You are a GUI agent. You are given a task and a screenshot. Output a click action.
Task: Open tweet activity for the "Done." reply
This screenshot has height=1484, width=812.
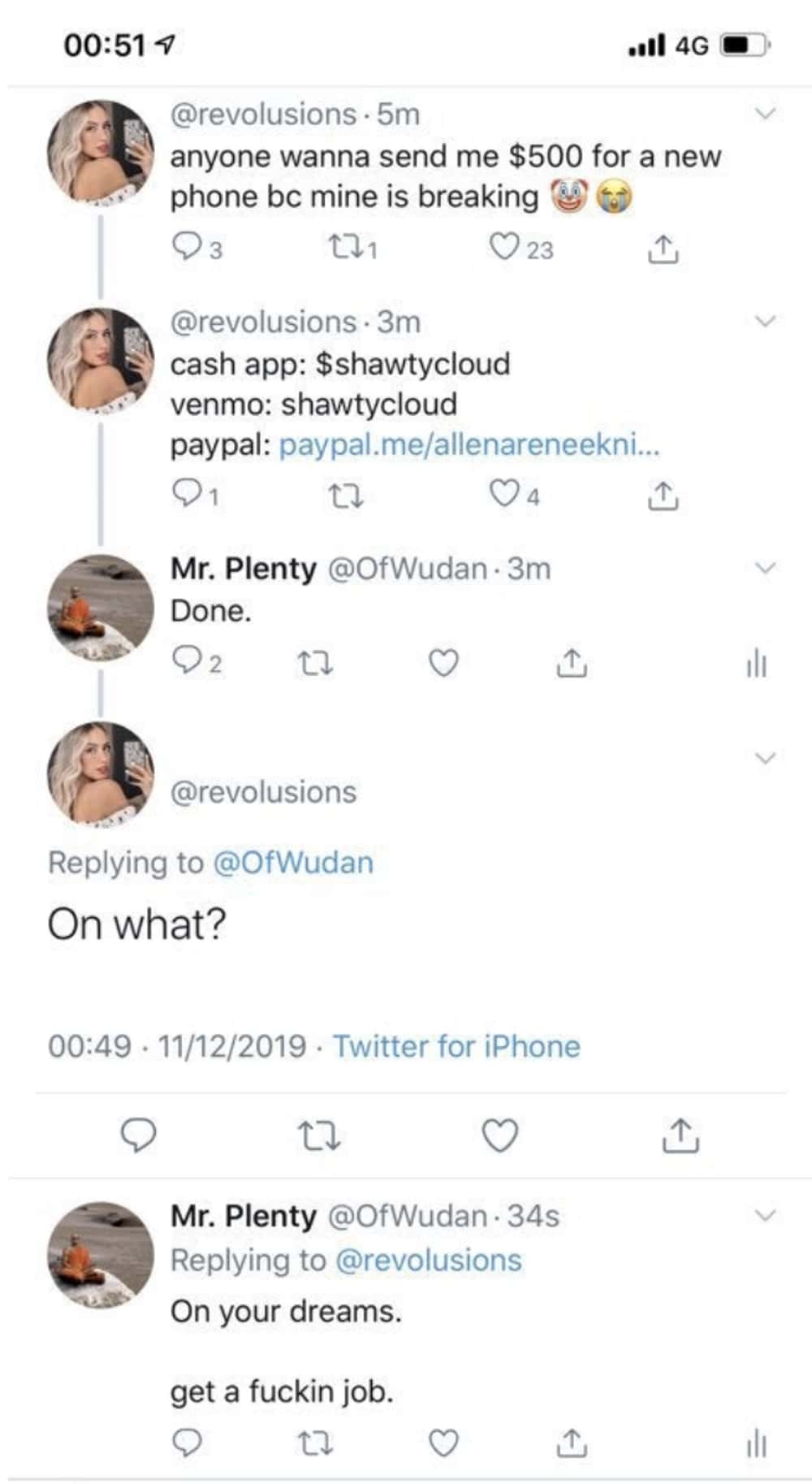tap(756, 664)
